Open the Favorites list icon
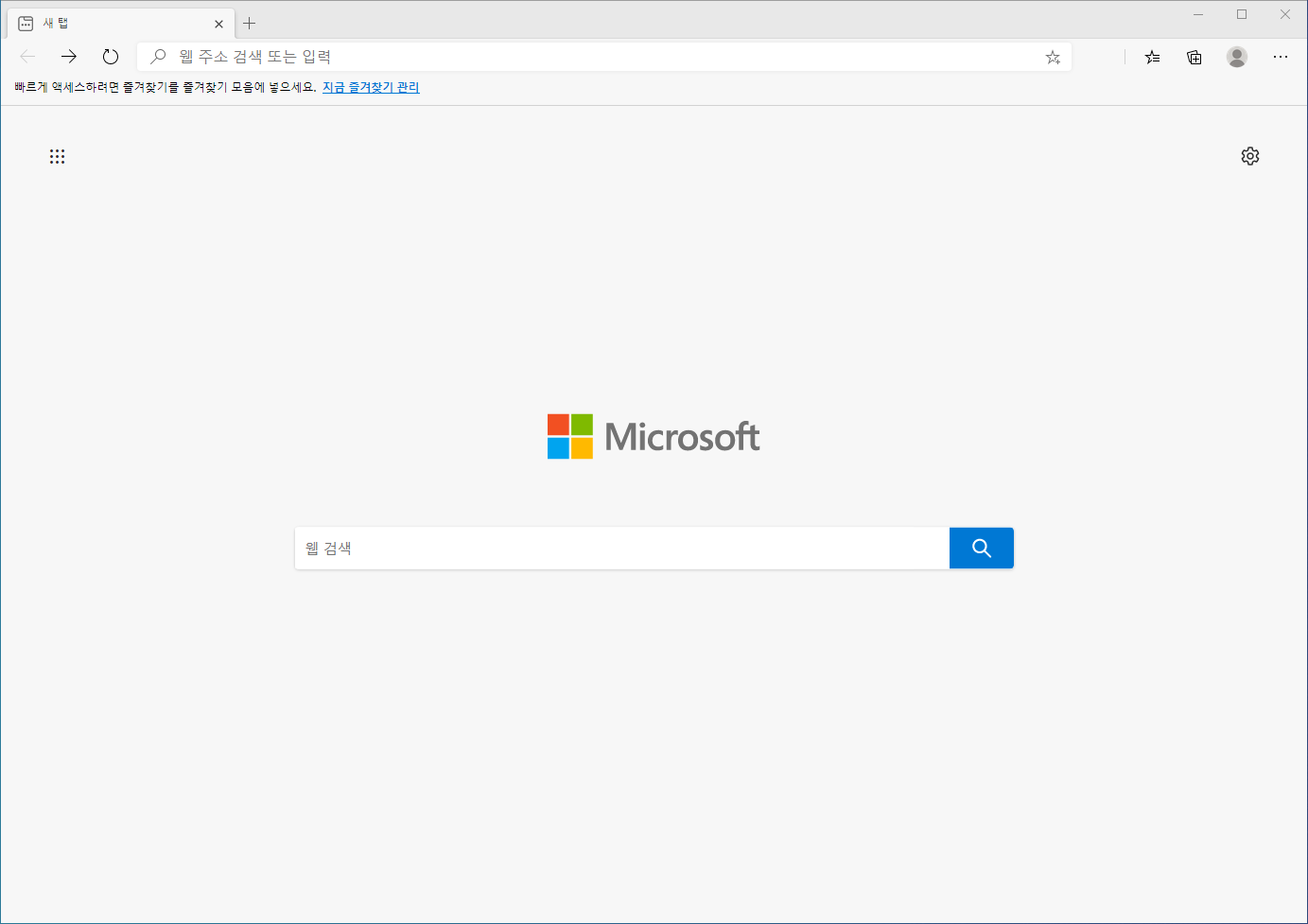This screenshot has height=924, width=1308. [1152, 57]
